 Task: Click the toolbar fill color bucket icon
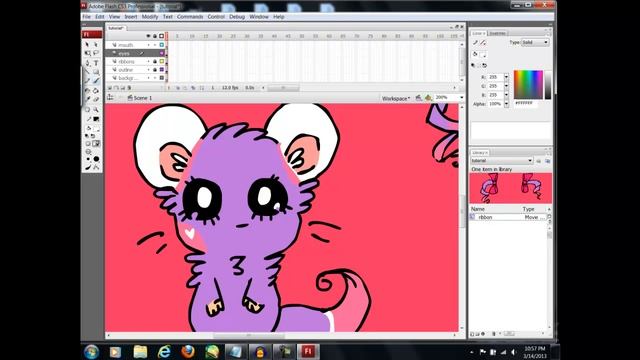point(88,128)
